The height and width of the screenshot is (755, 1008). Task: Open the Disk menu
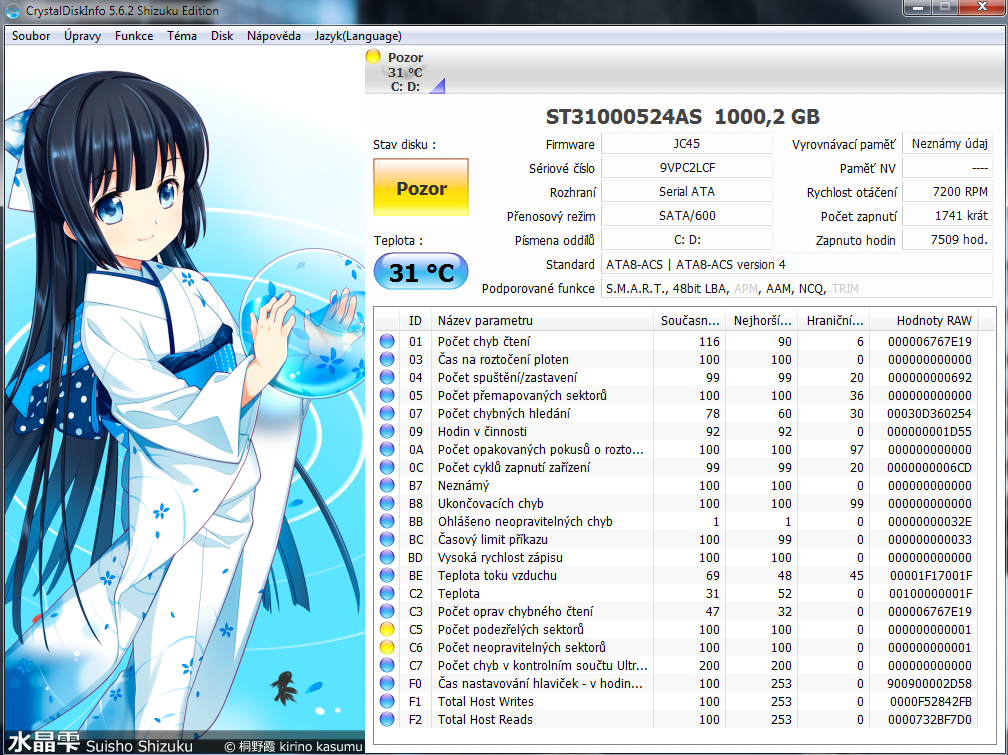pos(222,36)
